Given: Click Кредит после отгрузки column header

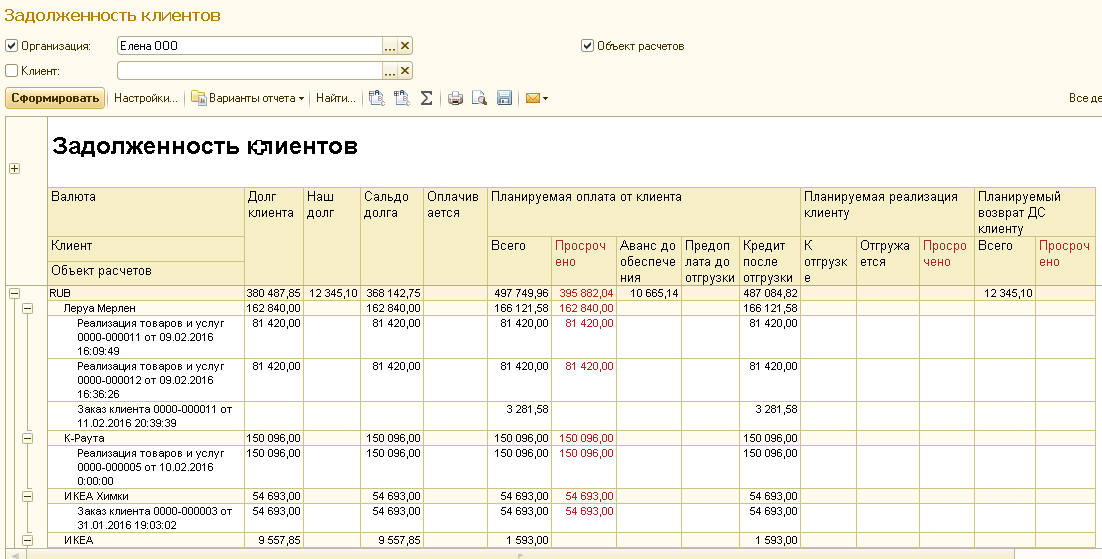Looking at the screenshot, I should 770,262.
